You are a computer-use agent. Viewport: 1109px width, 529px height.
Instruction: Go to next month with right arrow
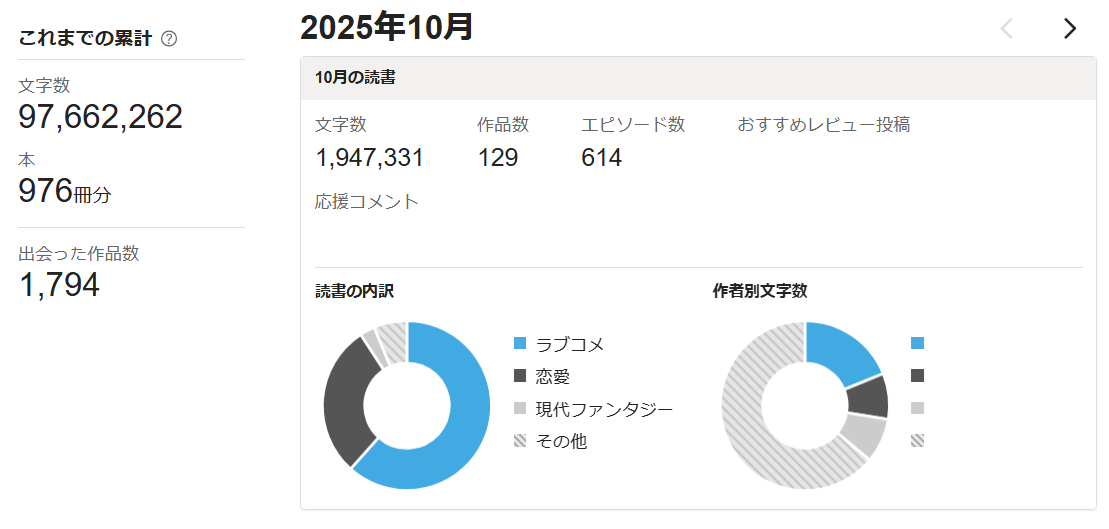[1070, 28]
